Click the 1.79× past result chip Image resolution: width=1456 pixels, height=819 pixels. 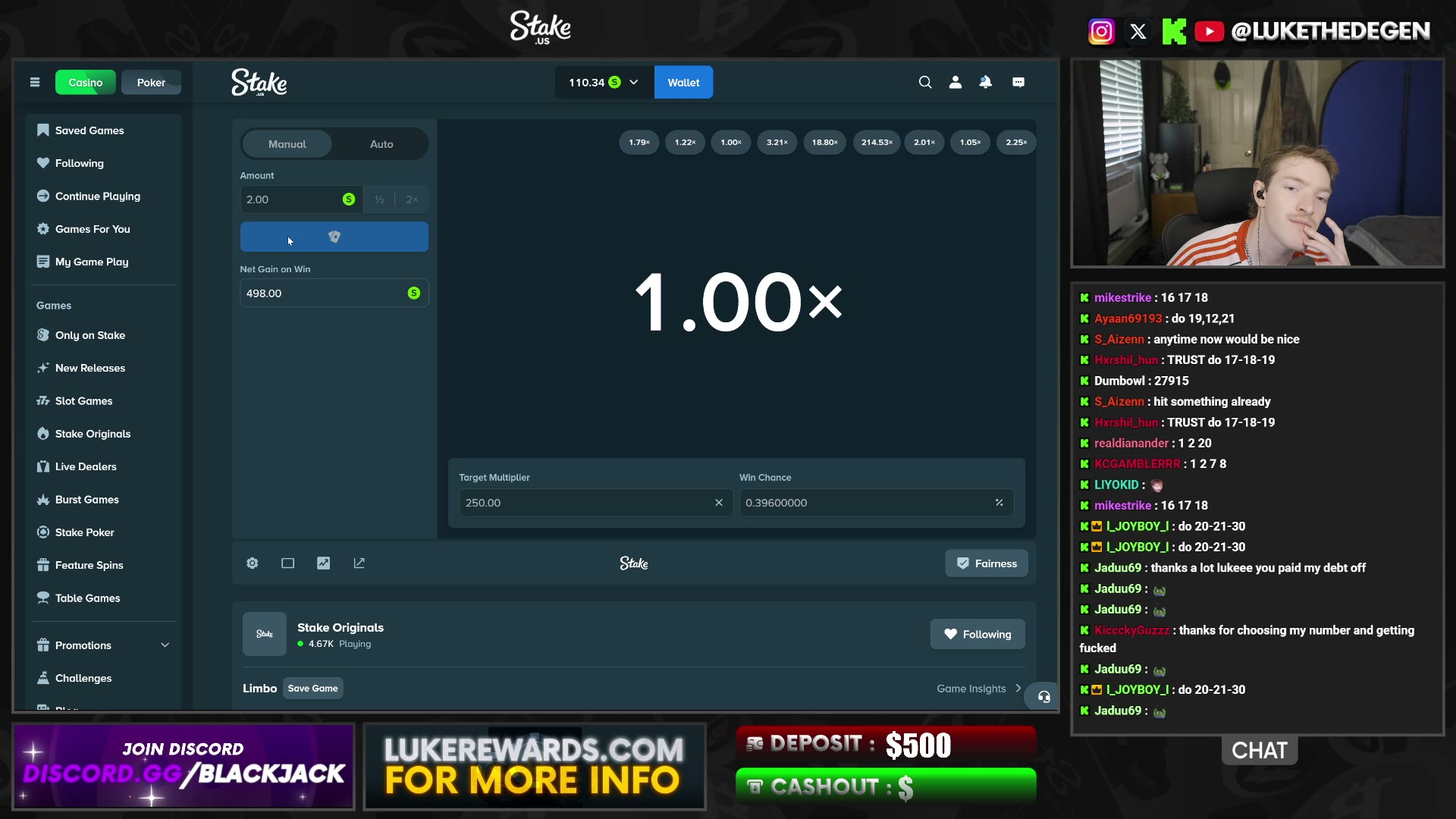pyautogui.click(x=639, y=143)
